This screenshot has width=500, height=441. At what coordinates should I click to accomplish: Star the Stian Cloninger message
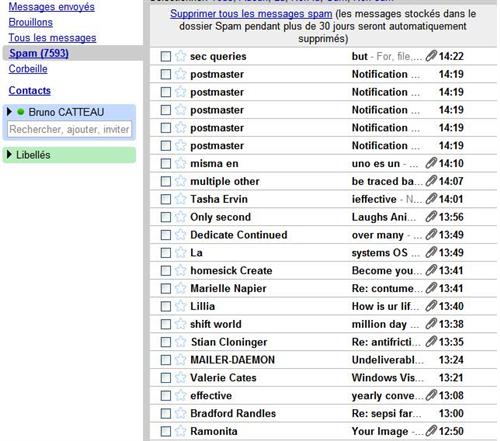coord(180,342)
